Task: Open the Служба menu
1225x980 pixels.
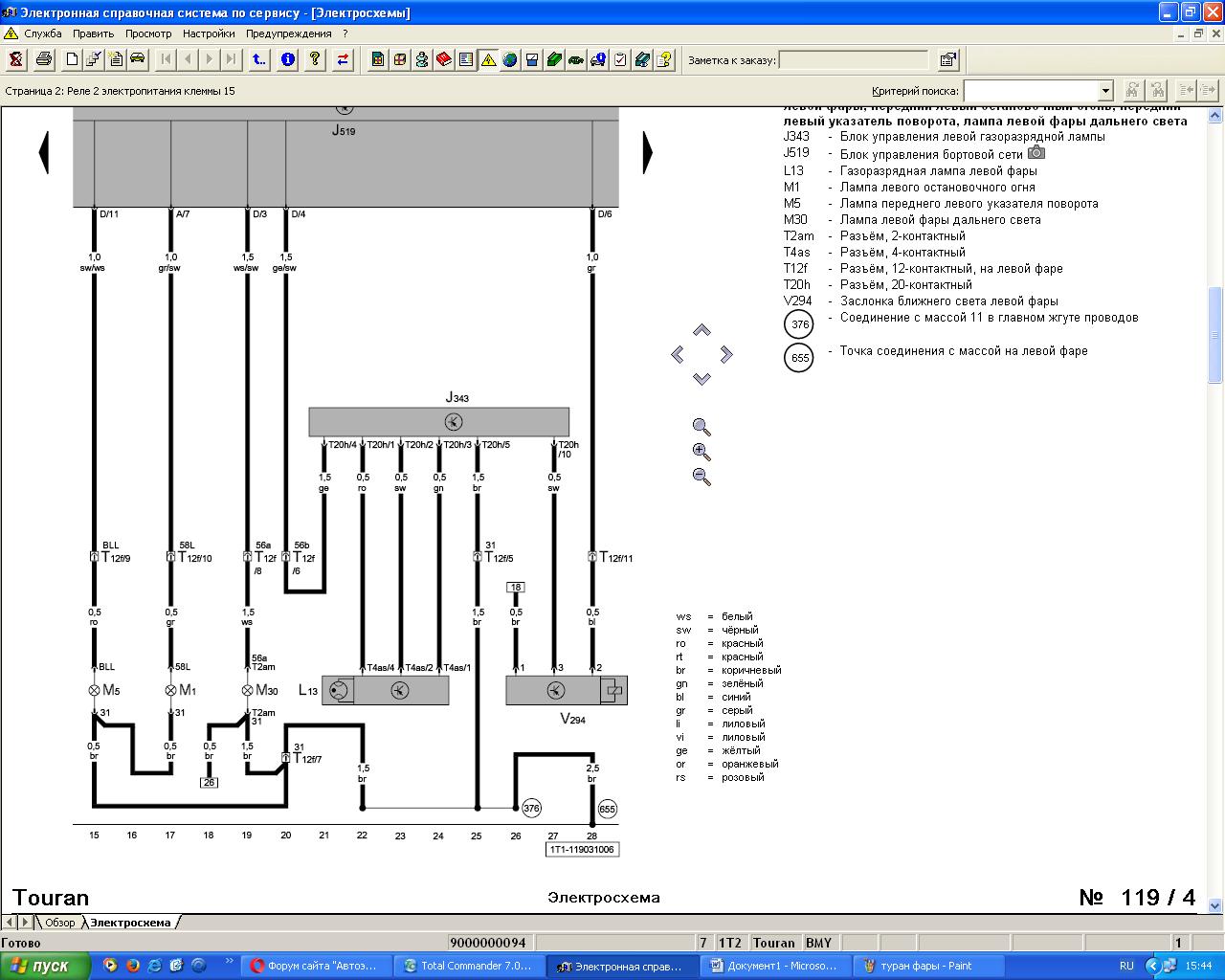Action: click(x=43, y=33)
